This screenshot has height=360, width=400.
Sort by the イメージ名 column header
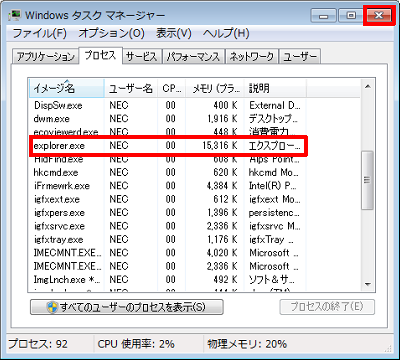(66, 88)
